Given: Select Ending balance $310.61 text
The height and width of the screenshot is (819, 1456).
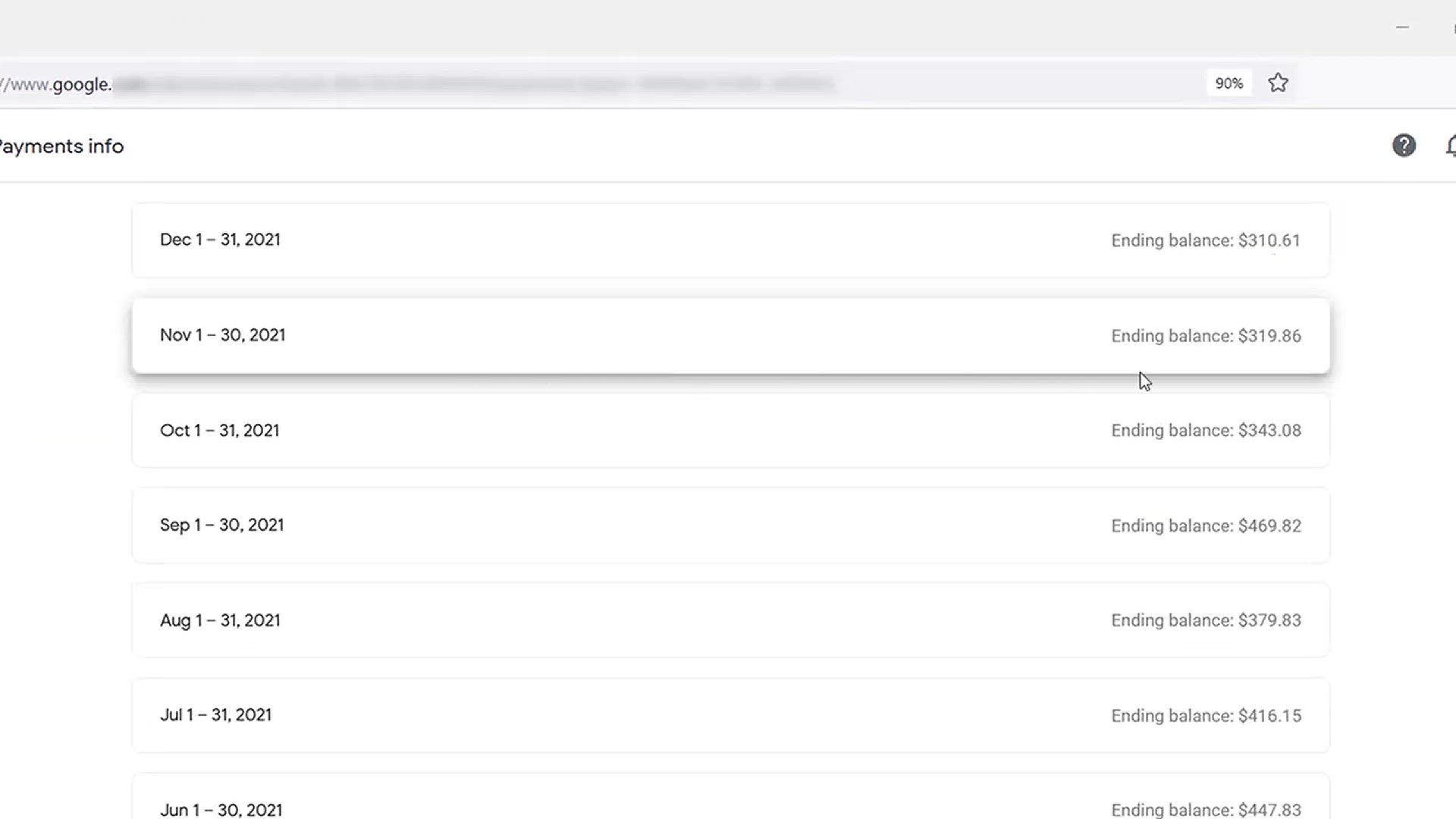Looking at the screenshot, I should click(1206, 240).
